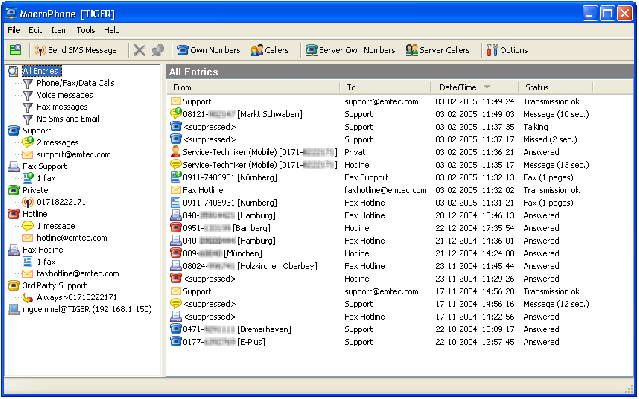Screen dimensions: 639x399
Task: Open the File menu
Action: pyautogui.click(x=13, y=30)
